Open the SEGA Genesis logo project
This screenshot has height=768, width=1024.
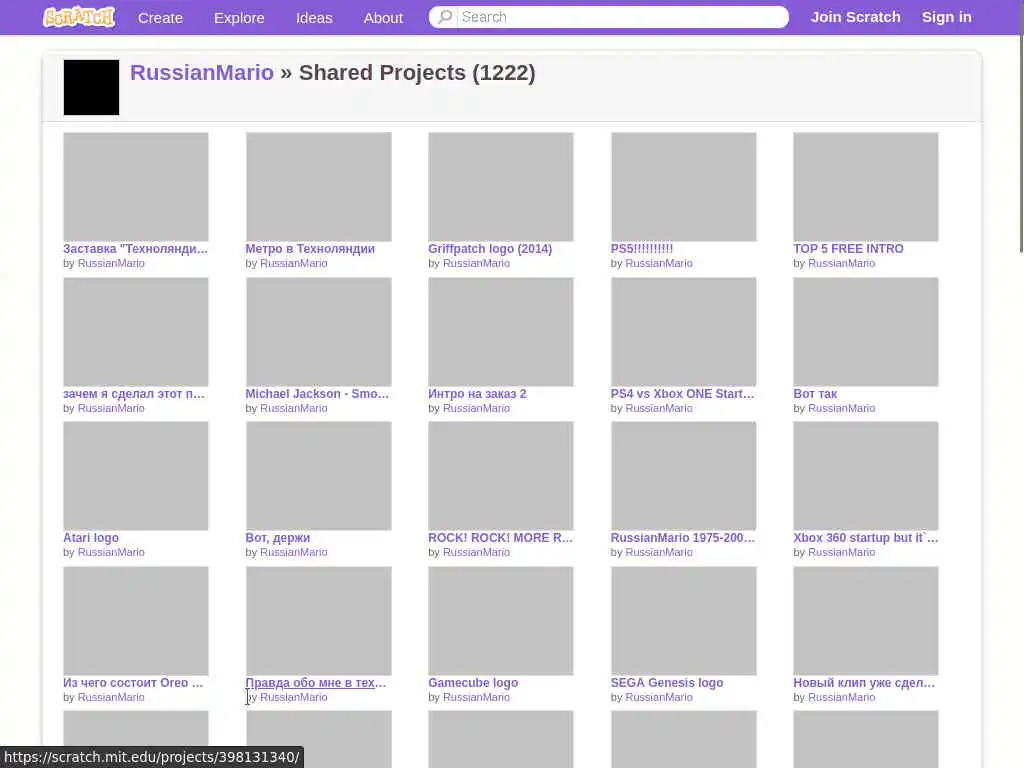point(667,682)
